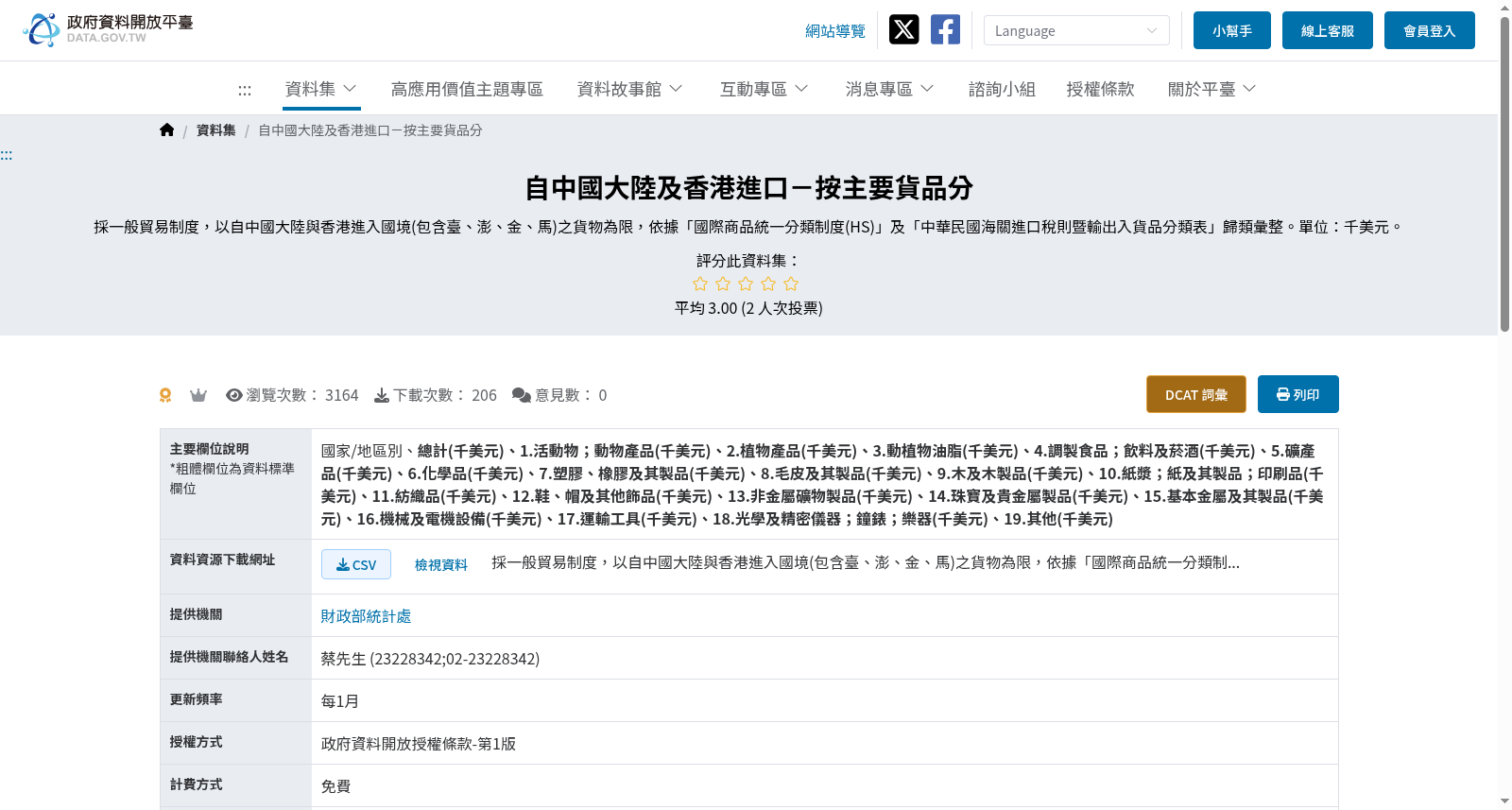Rate the dataset four stars
Image resolution: width=1512 pixels, height=810 pixels.
tap(768, 284)
